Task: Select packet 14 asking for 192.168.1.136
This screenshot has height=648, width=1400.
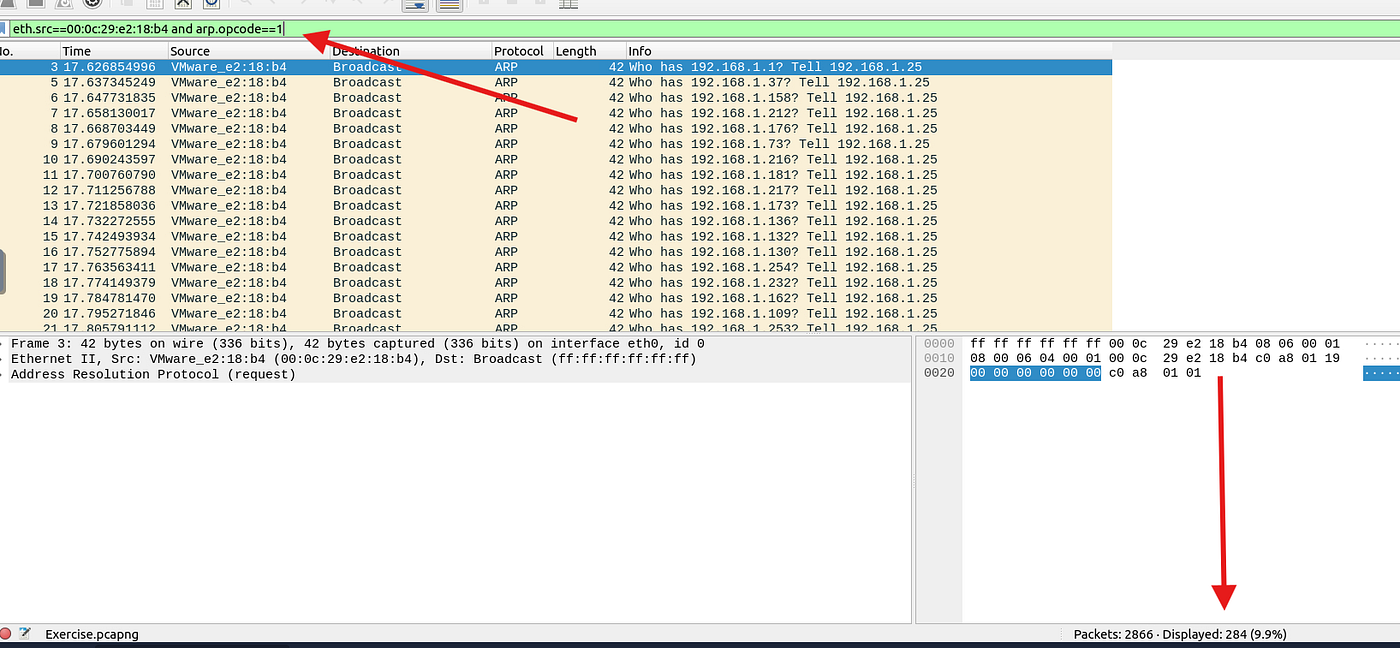Action: tap(555, 221)
